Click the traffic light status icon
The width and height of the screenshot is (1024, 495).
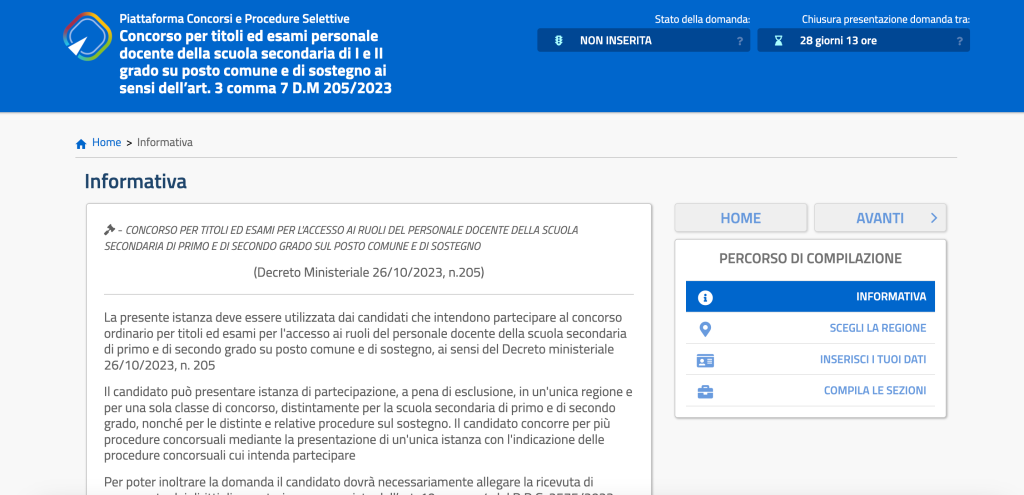click(558, 40)
